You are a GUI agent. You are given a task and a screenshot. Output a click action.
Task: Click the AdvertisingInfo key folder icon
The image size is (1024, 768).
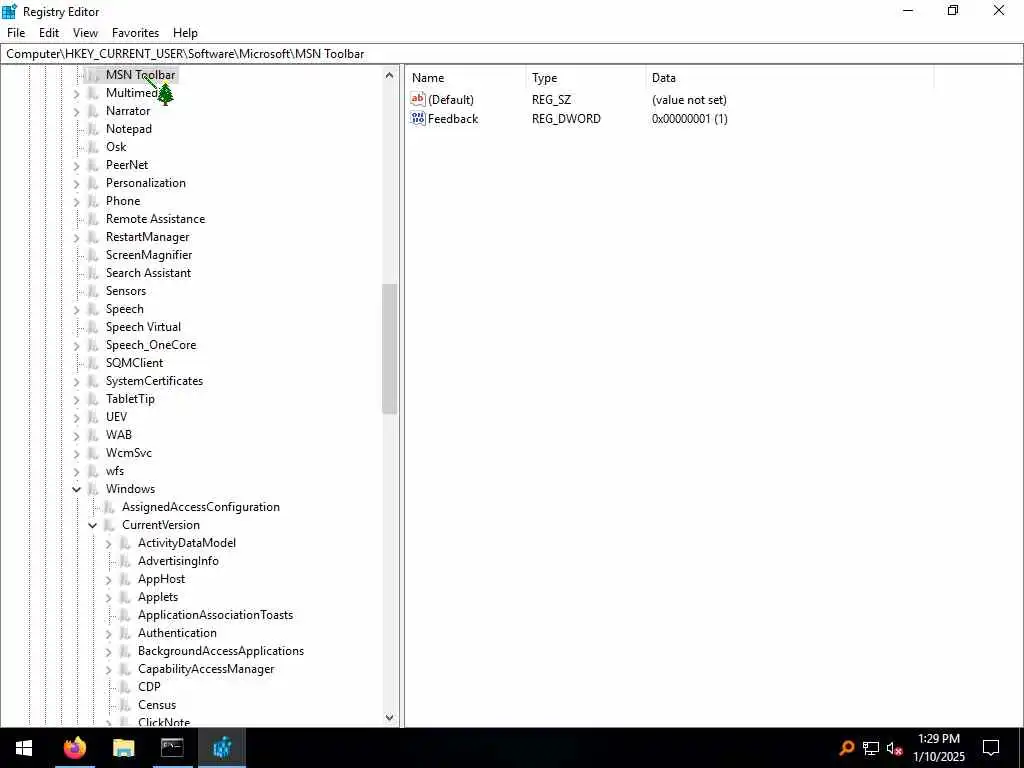click(x=126, y=561)
